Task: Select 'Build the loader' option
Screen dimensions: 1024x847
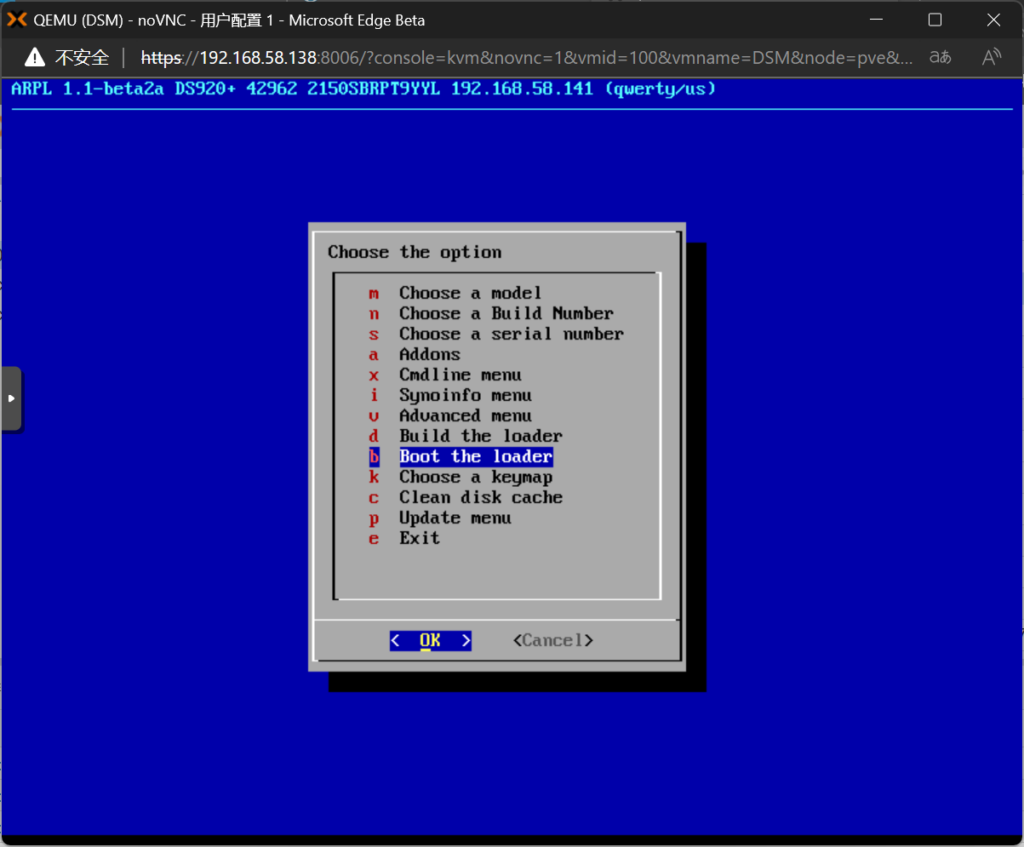Action: point(480,436)
